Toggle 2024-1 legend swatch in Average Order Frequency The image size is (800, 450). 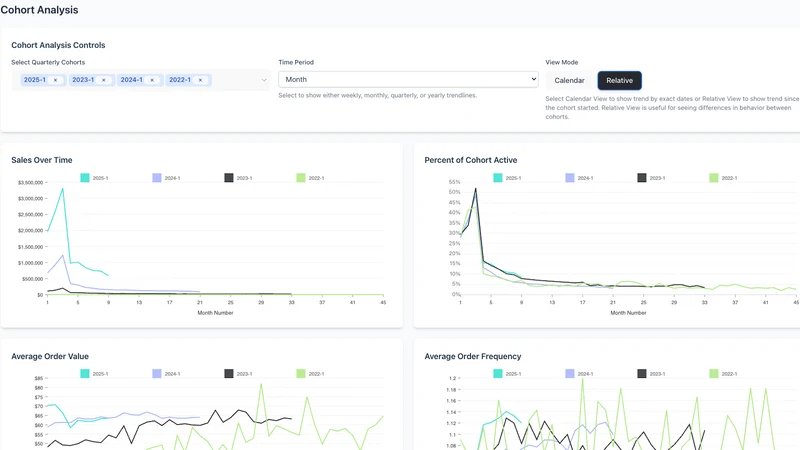(570, 373)
